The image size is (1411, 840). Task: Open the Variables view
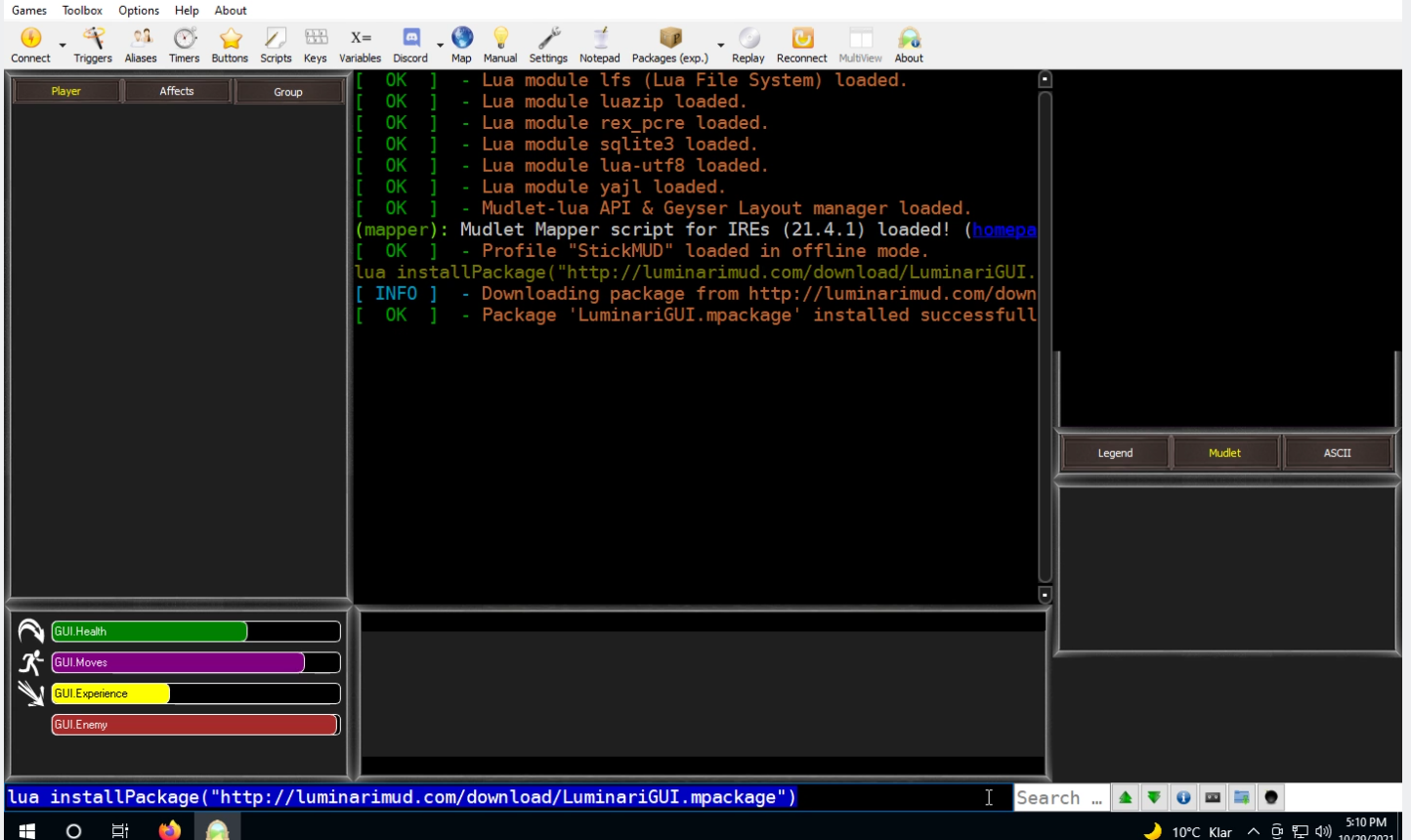click(x=360, y=44)
